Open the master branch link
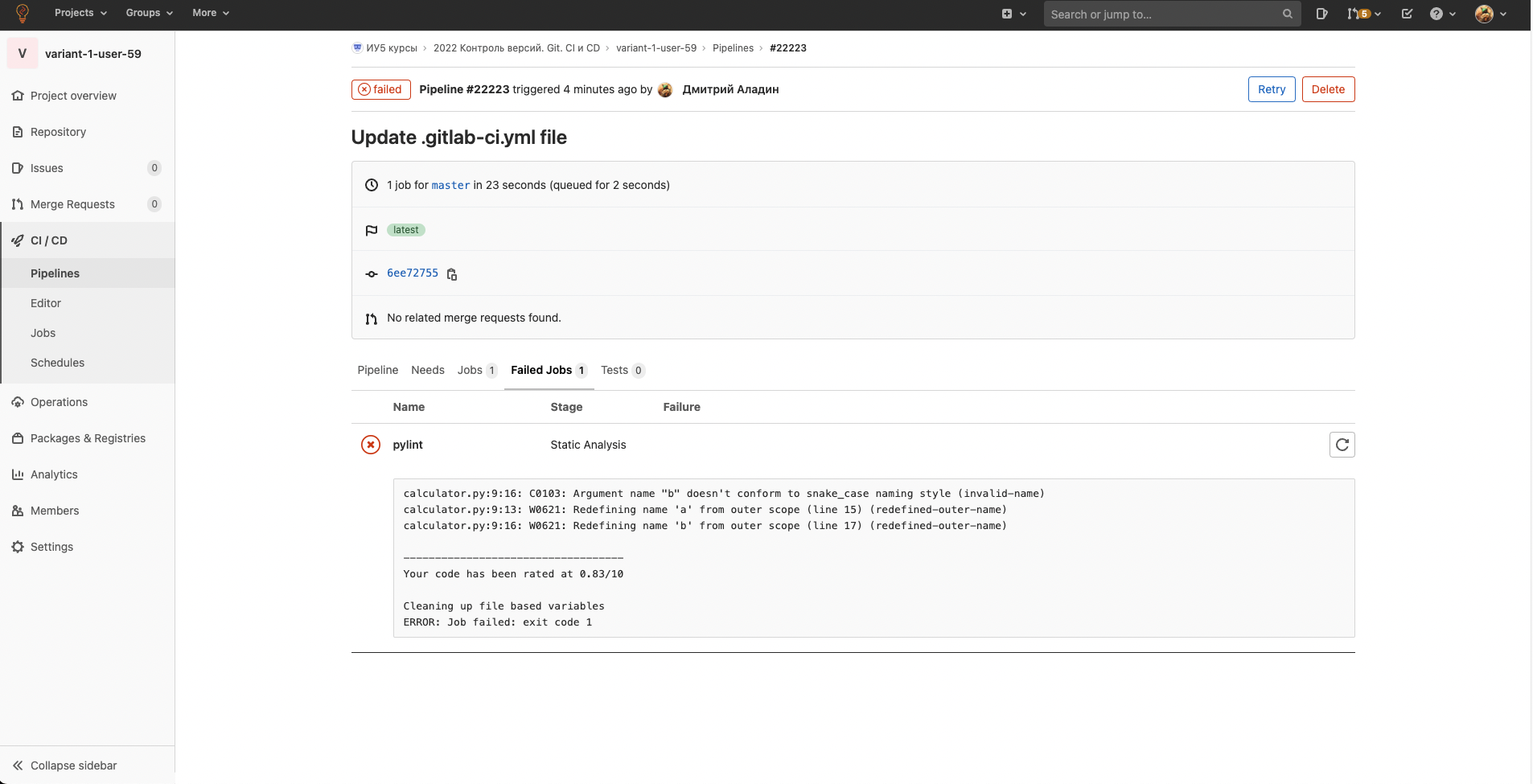 (x=450, y=185)
